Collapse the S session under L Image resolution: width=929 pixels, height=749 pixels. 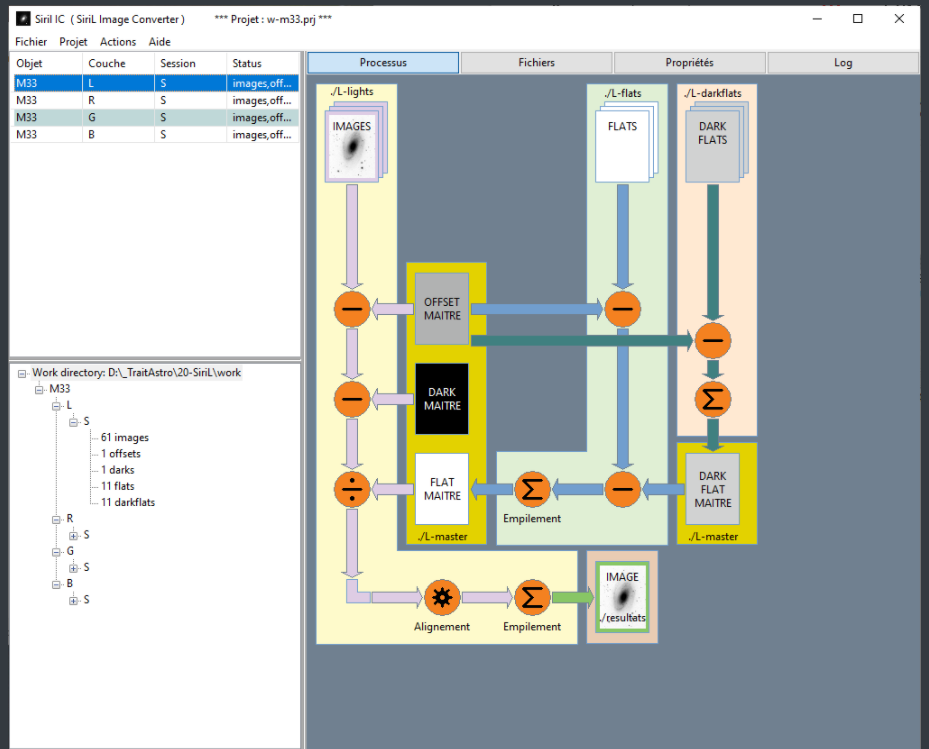[x=73, y=422]
